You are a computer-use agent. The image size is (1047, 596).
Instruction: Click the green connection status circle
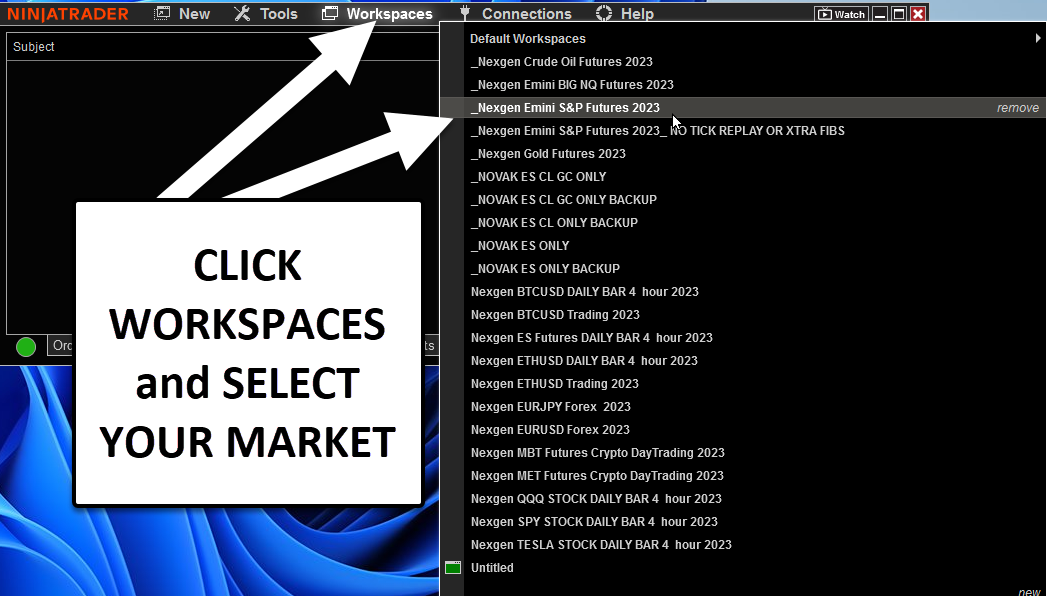[x=26, y=347]
